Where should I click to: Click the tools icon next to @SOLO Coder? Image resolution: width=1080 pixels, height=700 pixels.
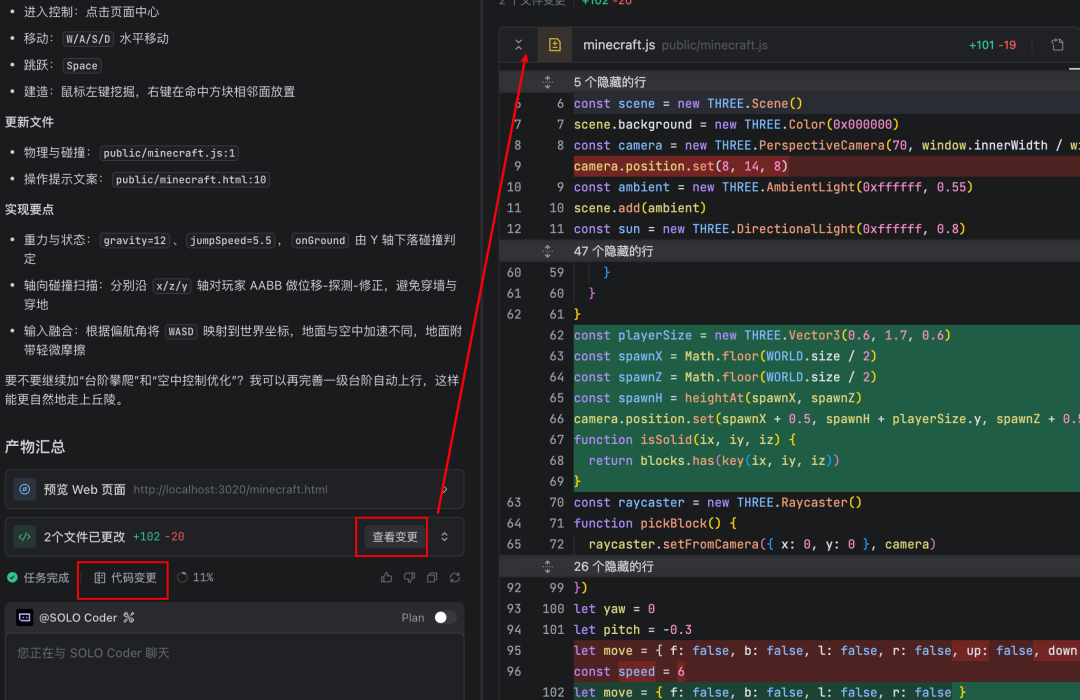(x=129, y=617)
